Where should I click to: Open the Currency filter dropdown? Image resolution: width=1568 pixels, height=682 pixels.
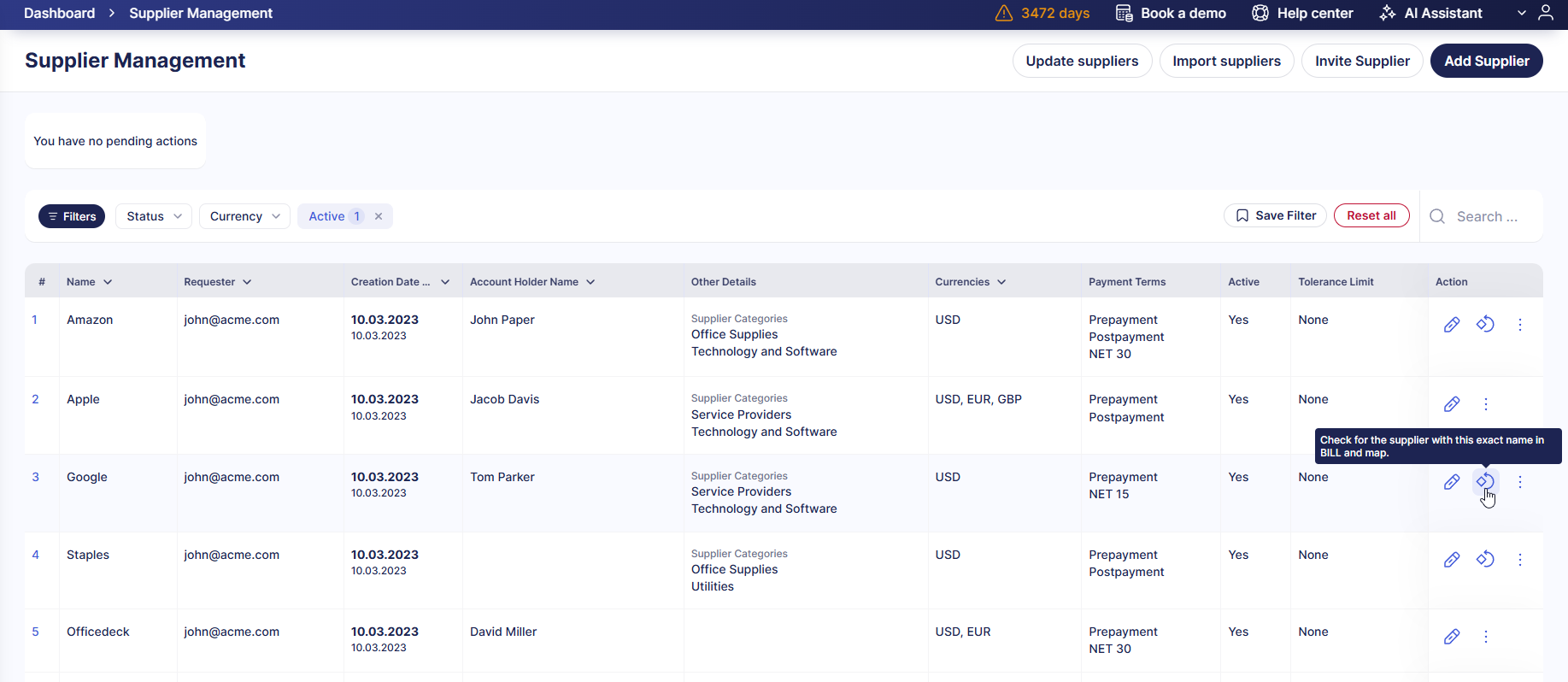click(x=244, y=216)
